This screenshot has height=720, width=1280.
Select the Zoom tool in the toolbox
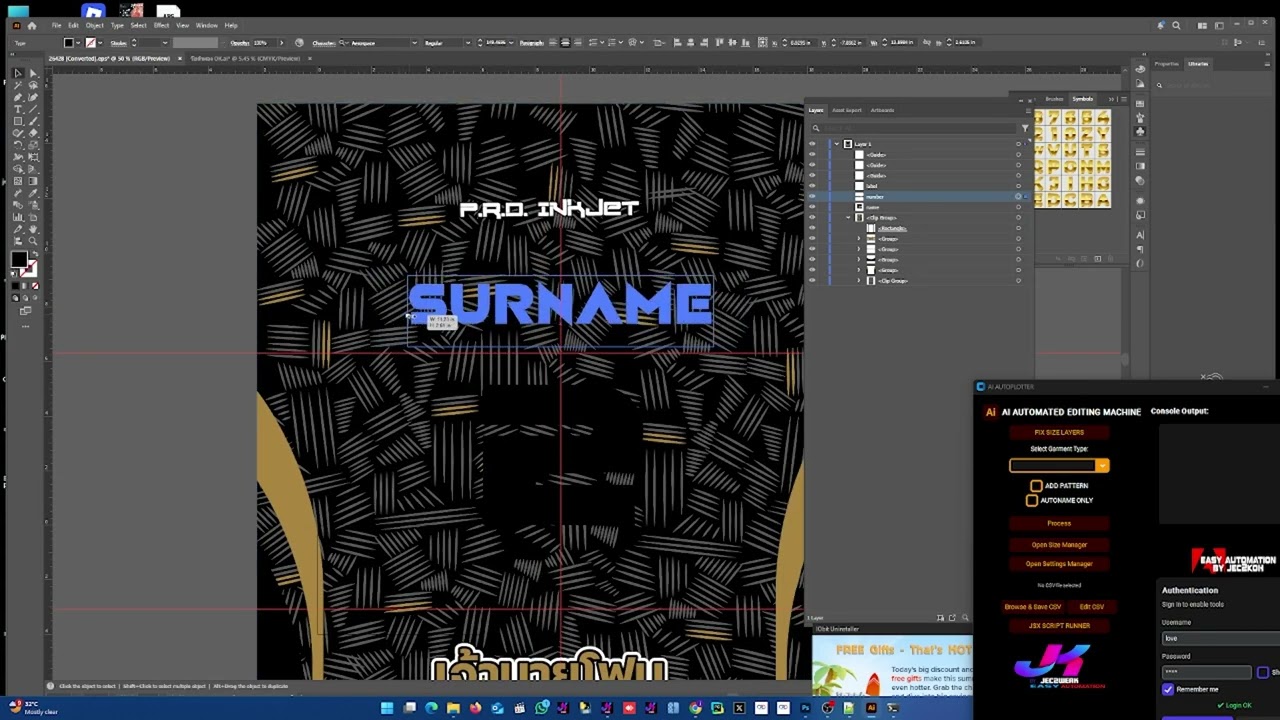[33, 241]
